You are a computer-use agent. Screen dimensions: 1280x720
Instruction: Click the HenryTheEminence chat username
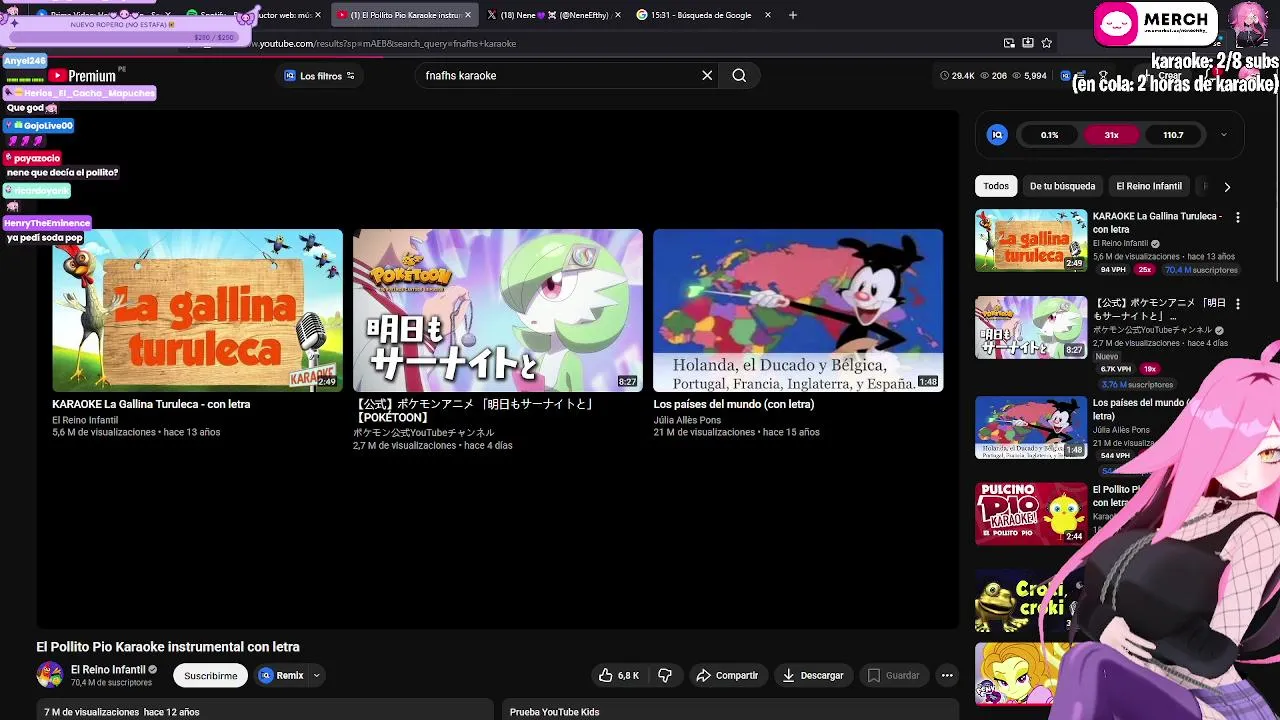coord(47,223)
